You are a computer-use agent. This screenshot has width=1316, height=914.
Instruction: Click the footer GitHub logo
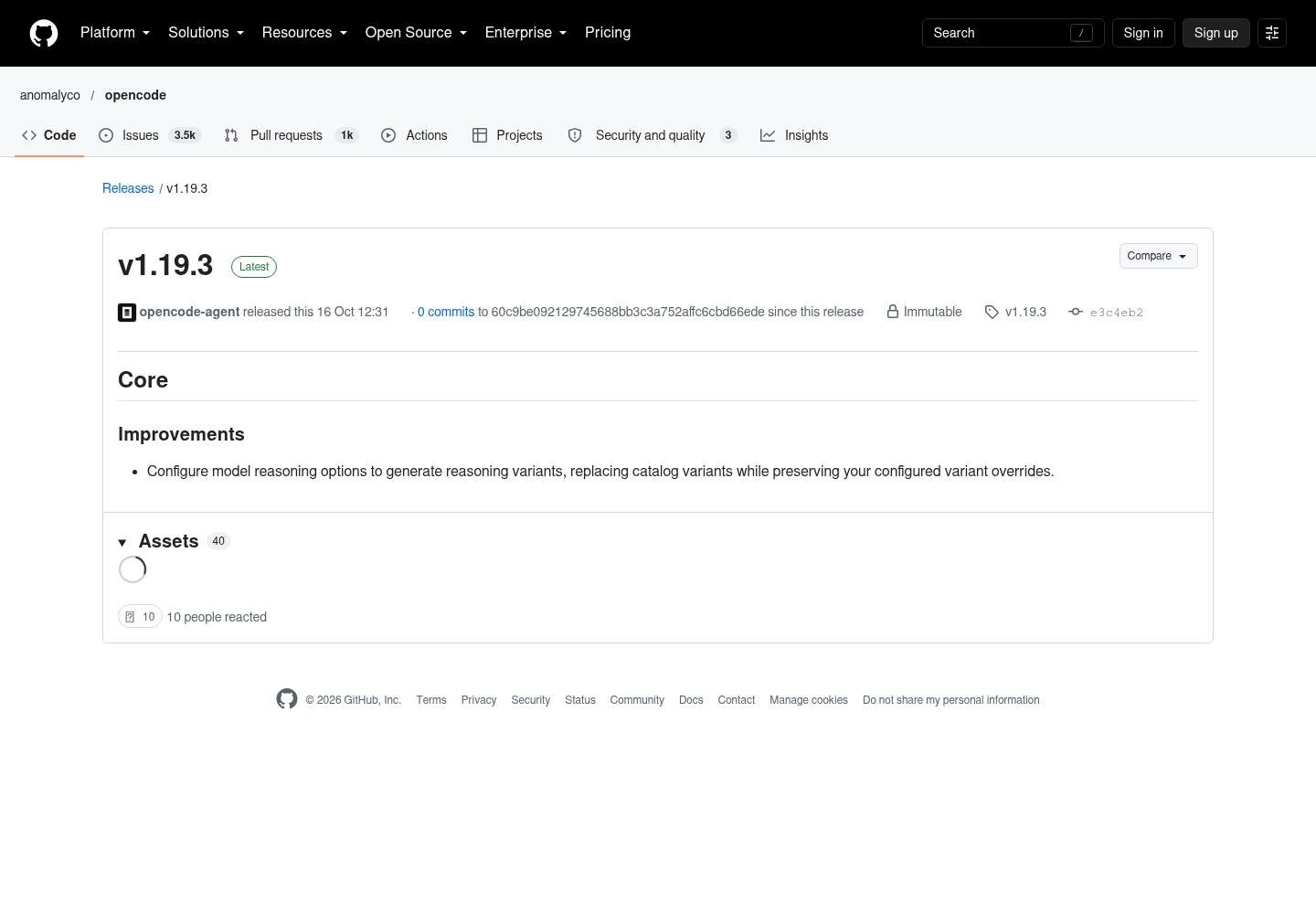tap(287, 699)
